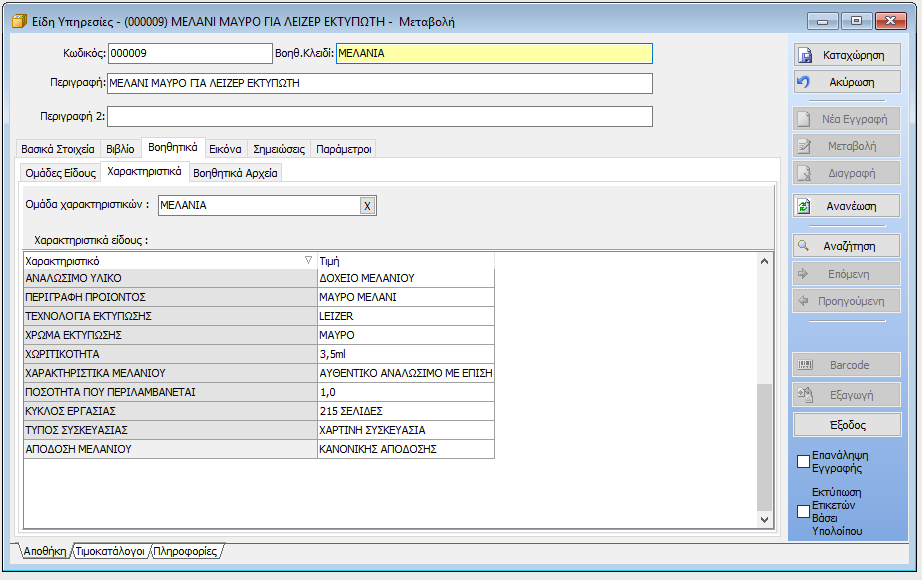The height and width of the screenshot is (580, 922).
Task: Switch to the Βιβλίο tab
Action: pyautogui.click(x=121, y=149)
